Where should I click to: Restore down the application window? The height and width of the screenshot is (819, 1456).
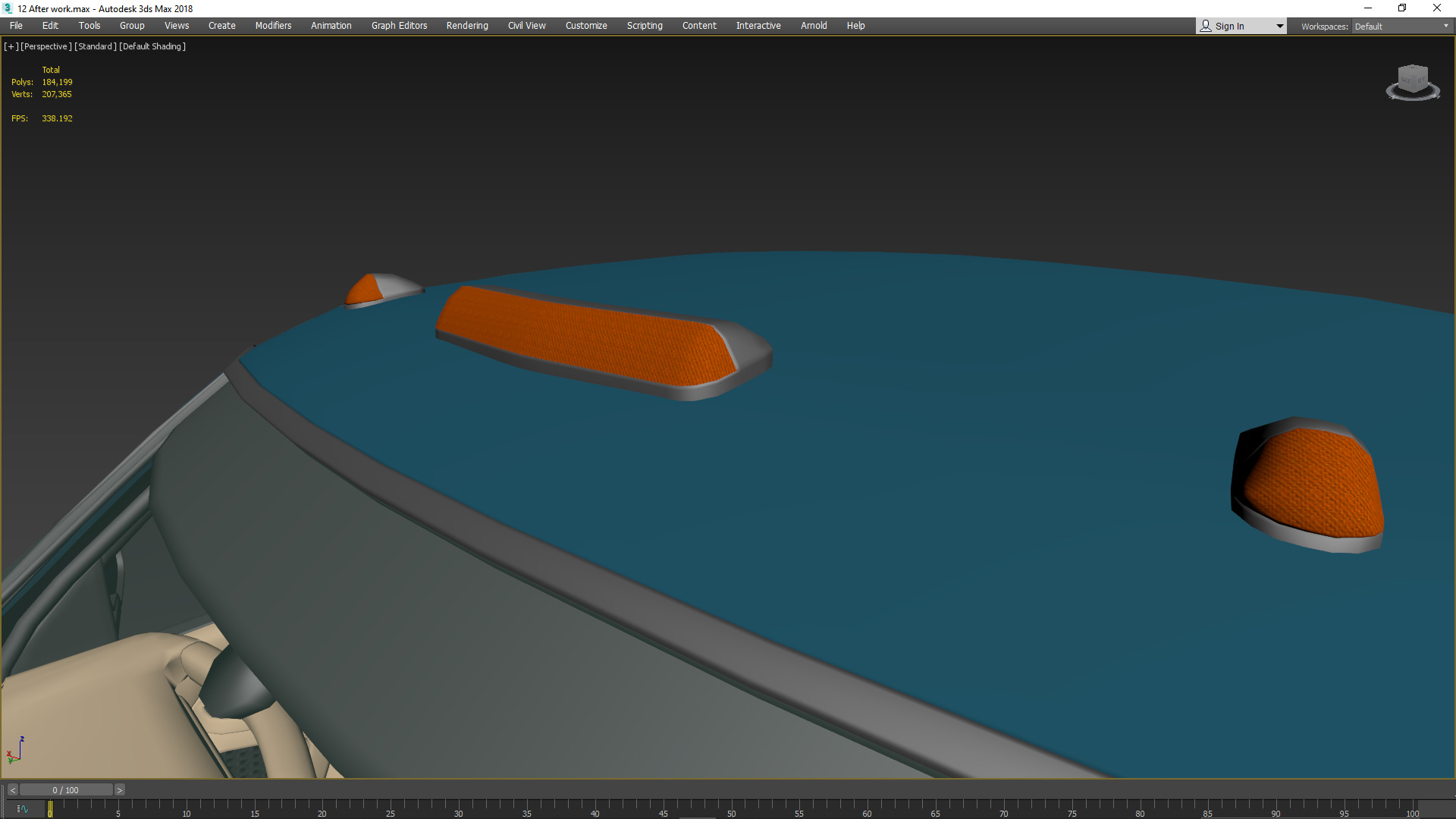click(x=1402, y=8)
